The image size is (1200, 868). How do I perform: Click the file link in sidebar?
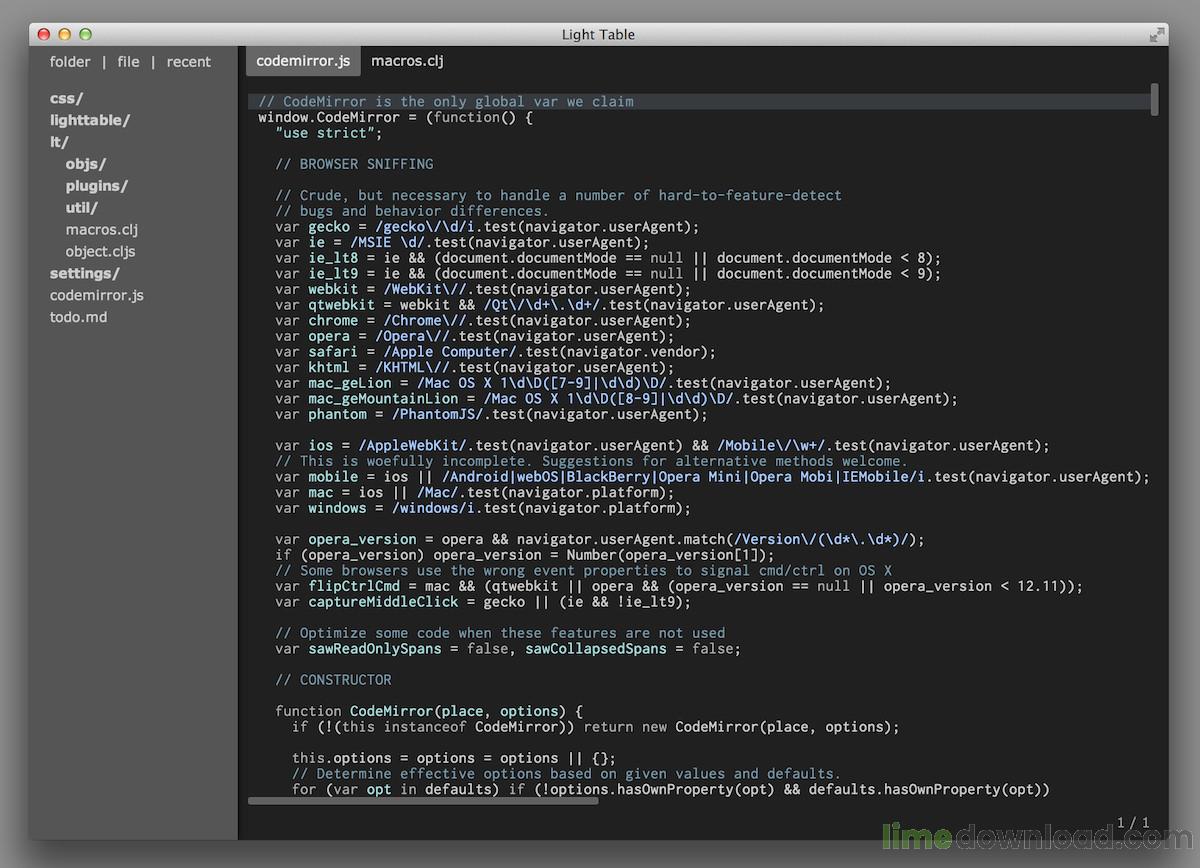(x=128, y=62)
